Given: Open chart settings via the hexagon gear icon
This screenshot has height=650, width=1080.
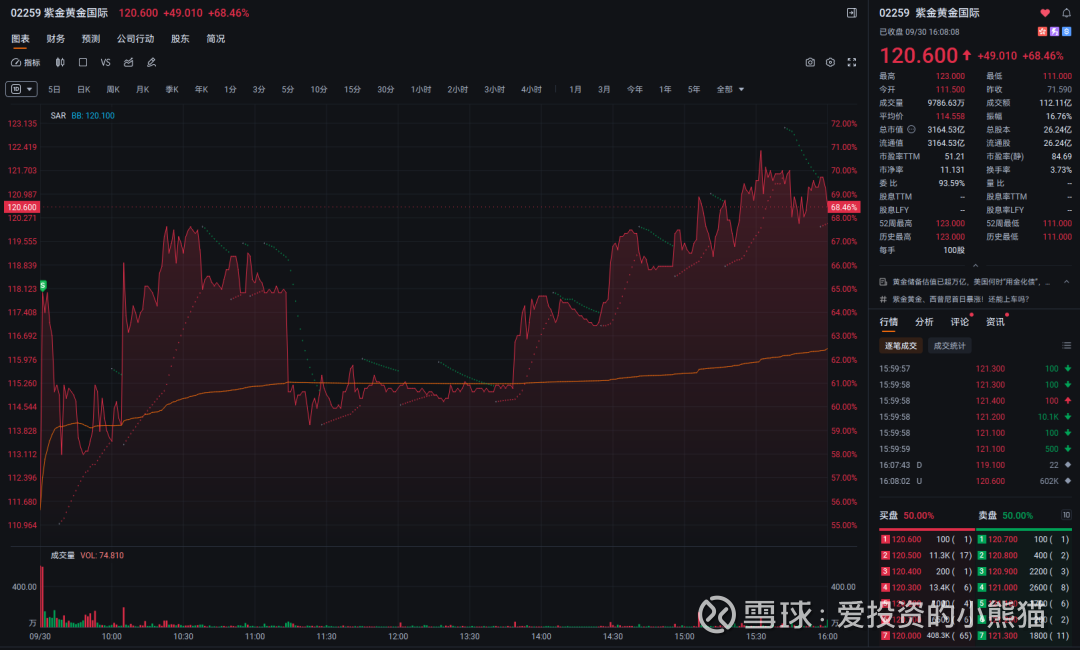Looking at the screenshot, I should (x=831, y=63).
